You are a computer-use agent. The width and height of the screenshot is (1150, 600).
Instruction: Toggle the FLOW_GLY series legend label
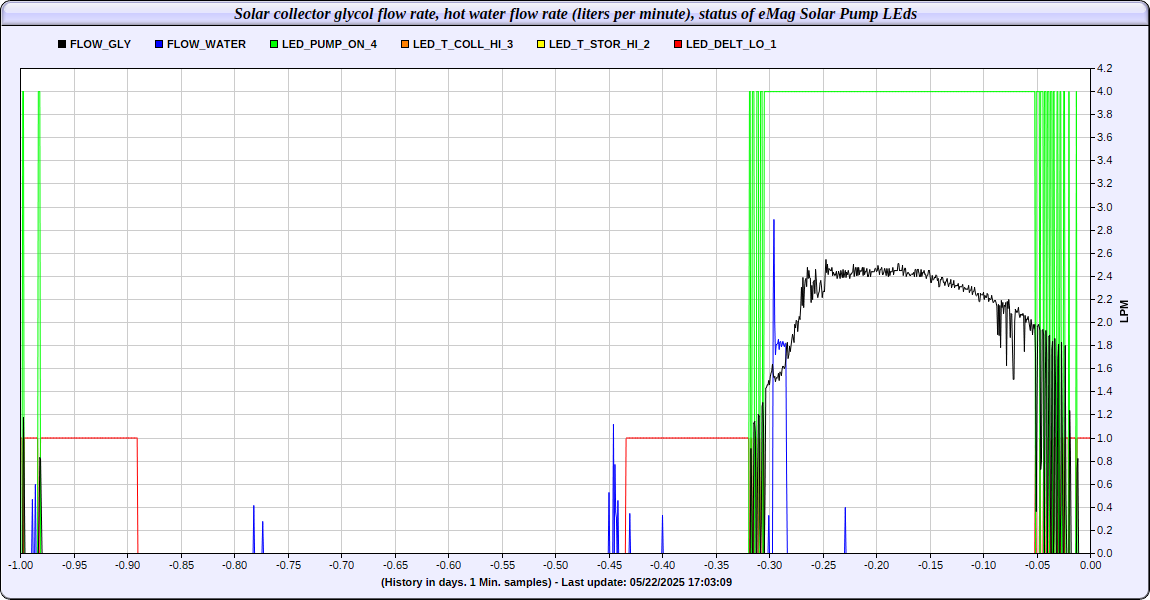100,45
